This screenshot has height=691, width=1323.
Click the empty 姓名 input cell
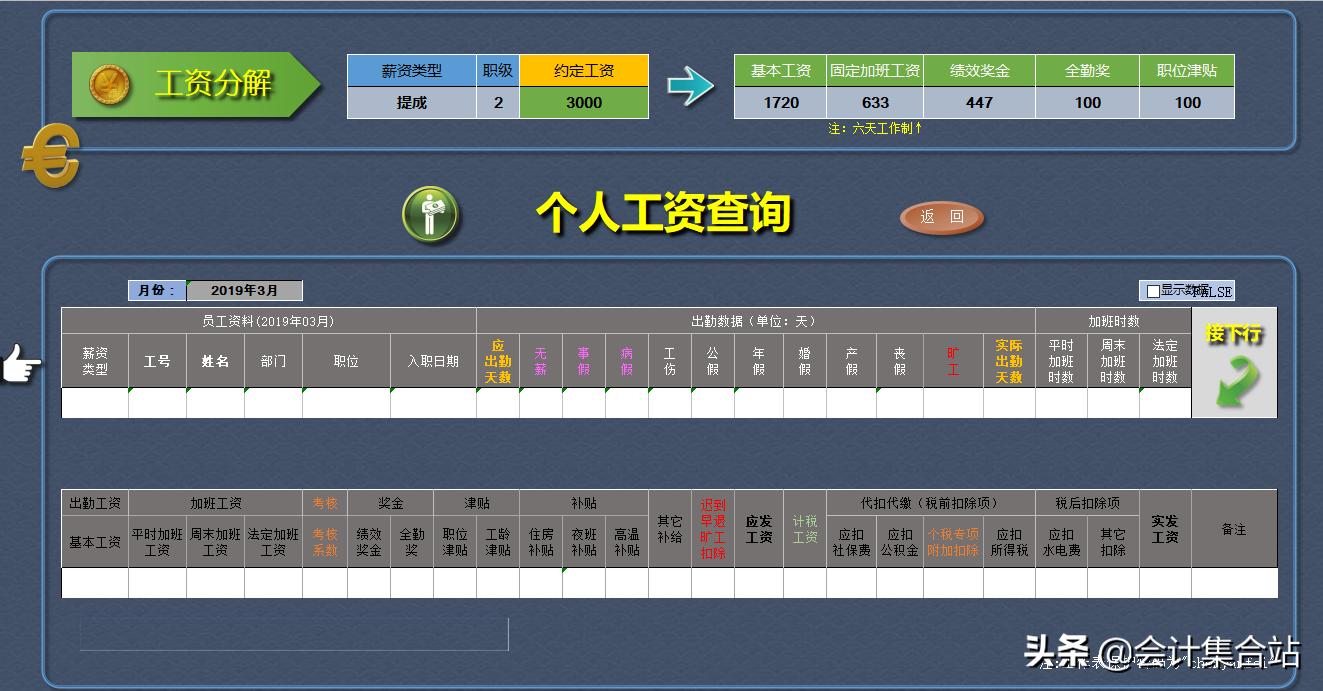coord(214,402)
